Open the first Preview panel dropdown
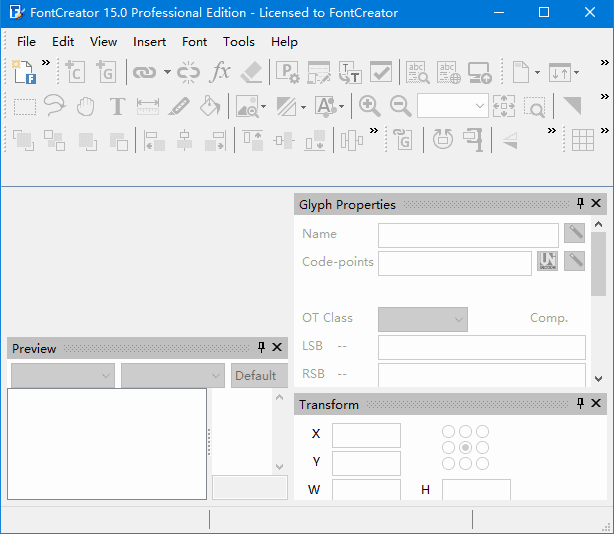Image resolution: width=614 pixels, height=535 pixels. click(x=63, y=376)
